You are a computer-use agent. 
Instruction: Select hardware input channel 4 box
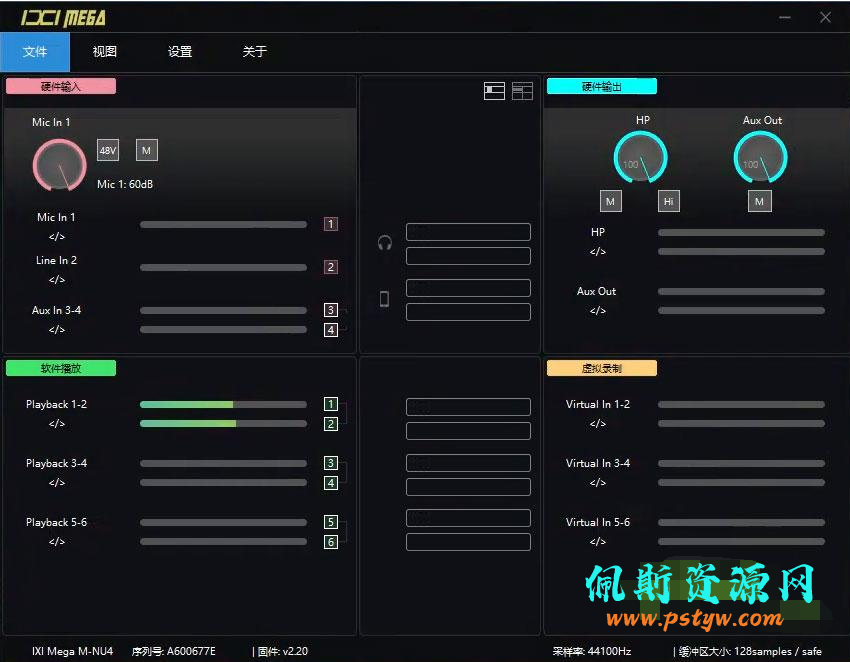[x=331, y=330]
